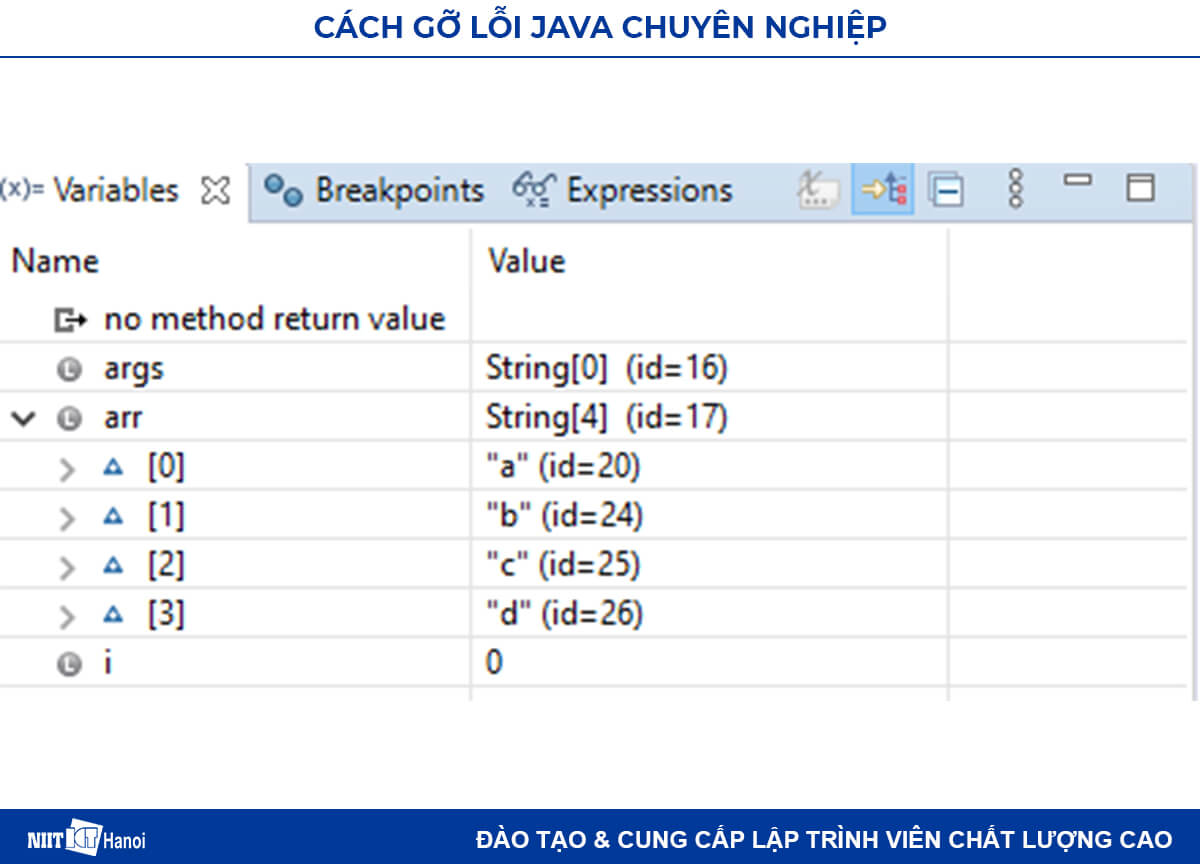
Task: Minimize the Variables view panel
Action: click(1078, 182)
